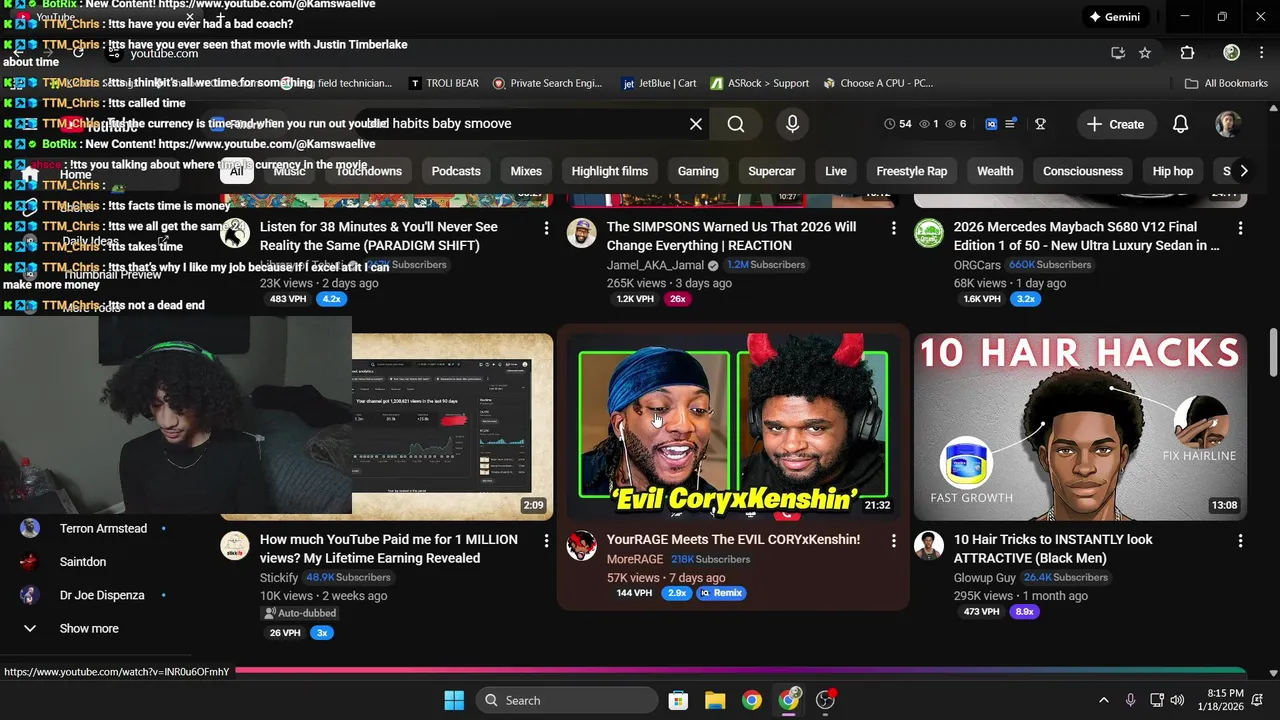Screen dimensions: 1280x720
Task: Click the clock counter showing 54
Action: (898, 124)
